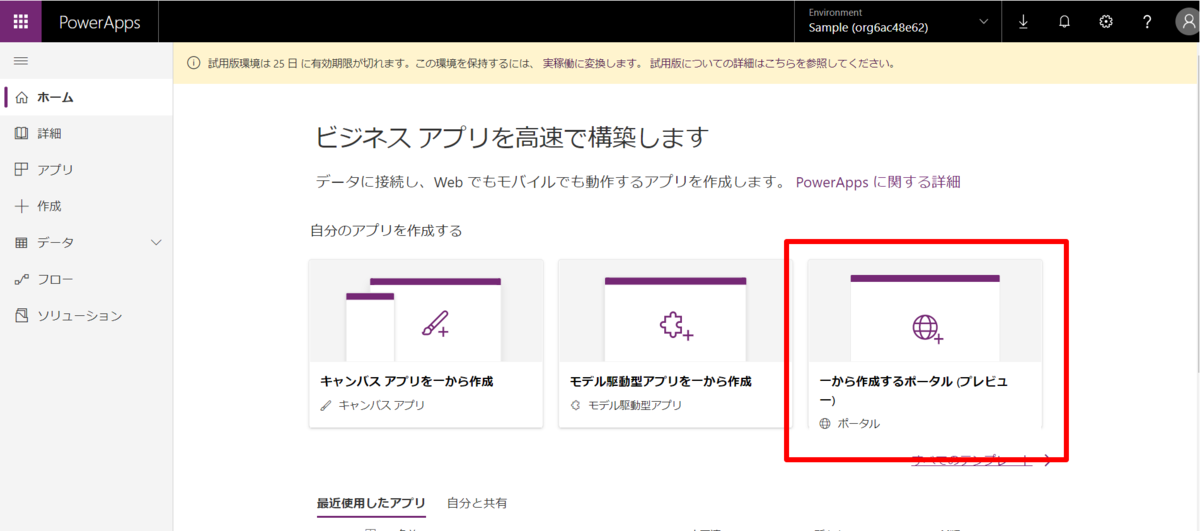
Task: Select フロー in the sidebar
Action: tap(86, 279)
